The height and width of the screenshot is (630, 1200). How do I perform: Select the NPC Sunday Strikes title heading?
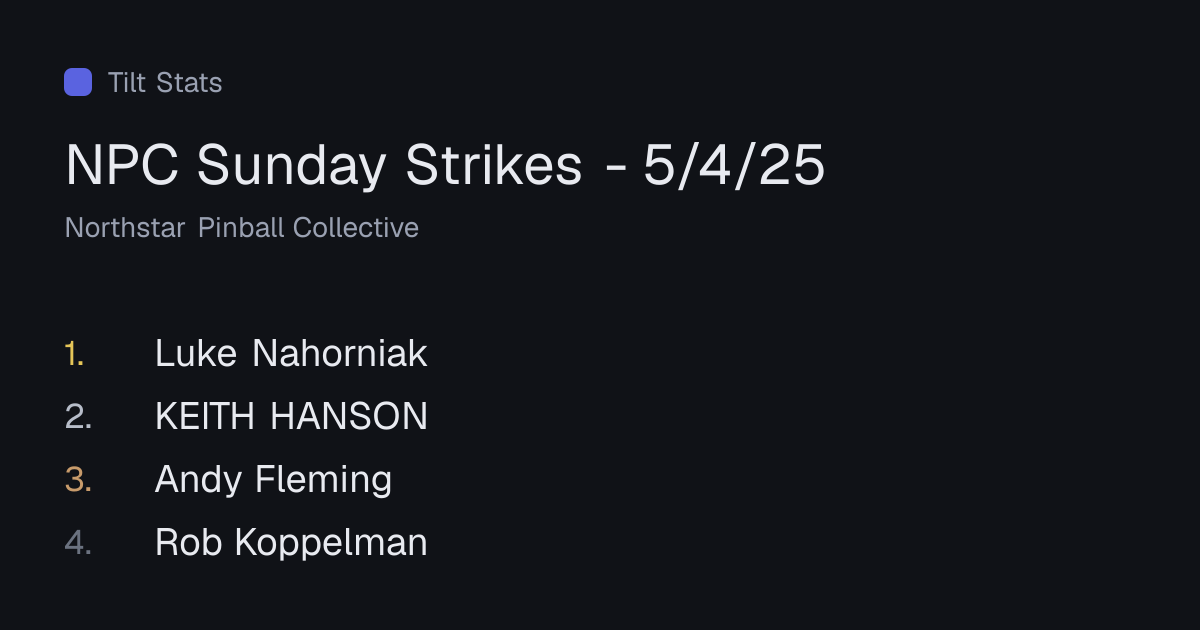tap(445, 166)
